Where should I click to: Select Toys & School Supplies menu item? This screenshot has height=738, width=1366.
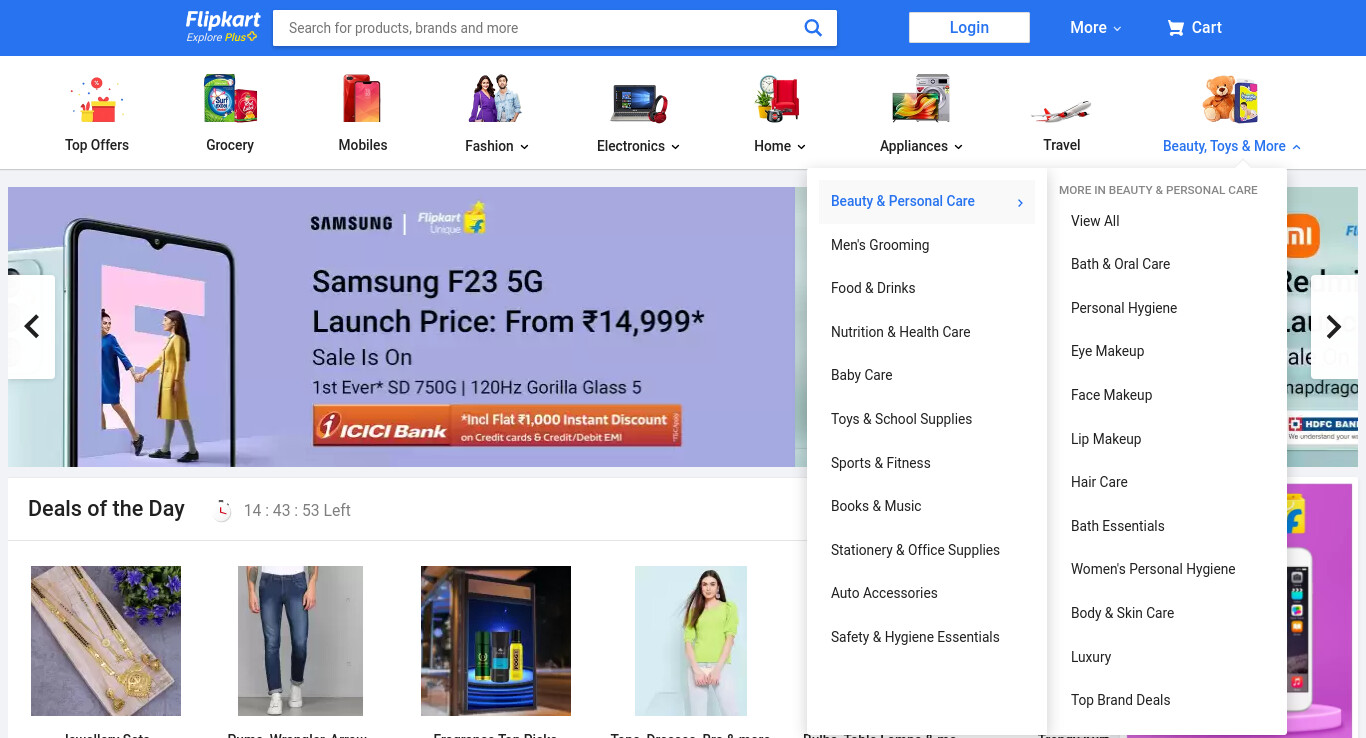click(x=902, y=419)
